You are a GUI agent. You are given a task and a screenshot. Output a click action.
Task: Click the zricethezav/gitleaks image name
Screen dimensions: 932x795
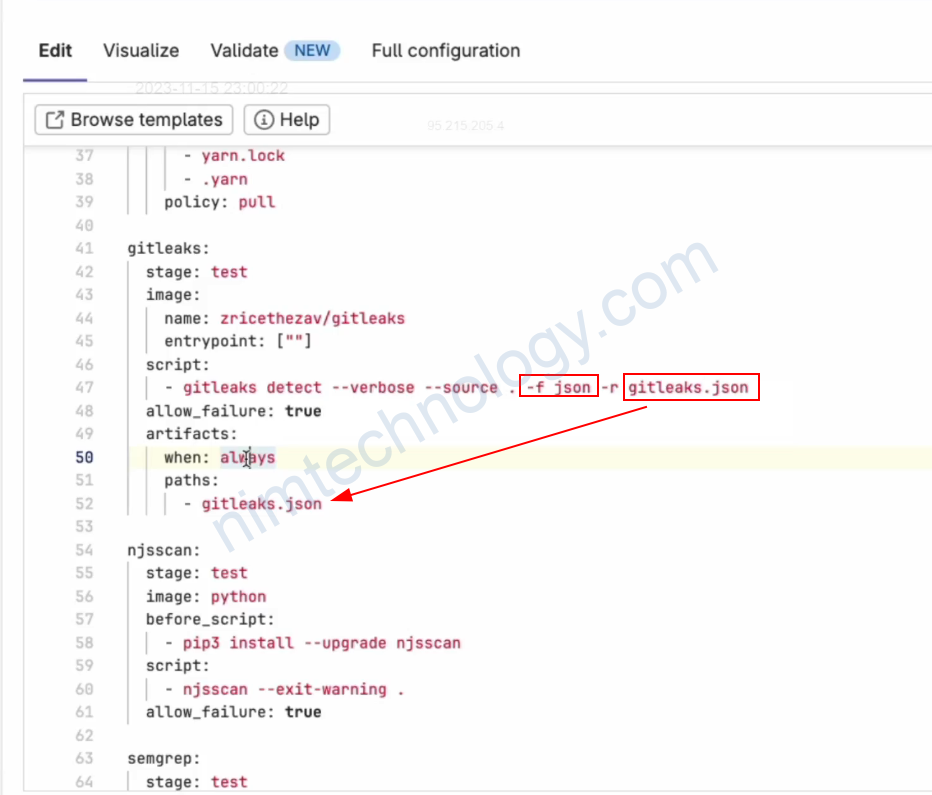[x=313, y=318]
